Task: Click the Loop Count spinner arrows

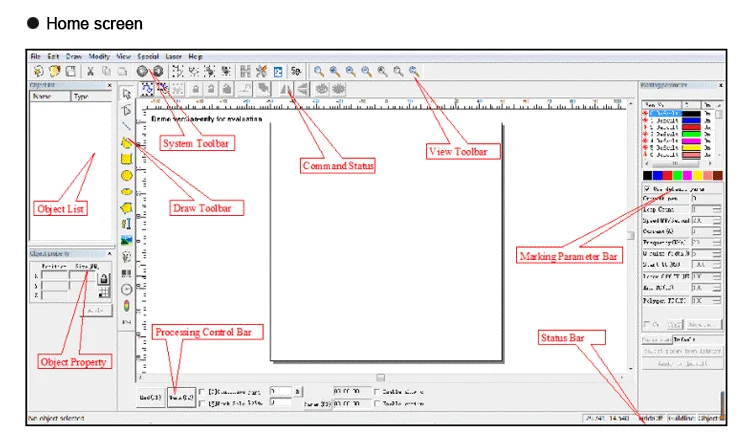Action: (717, 210)
